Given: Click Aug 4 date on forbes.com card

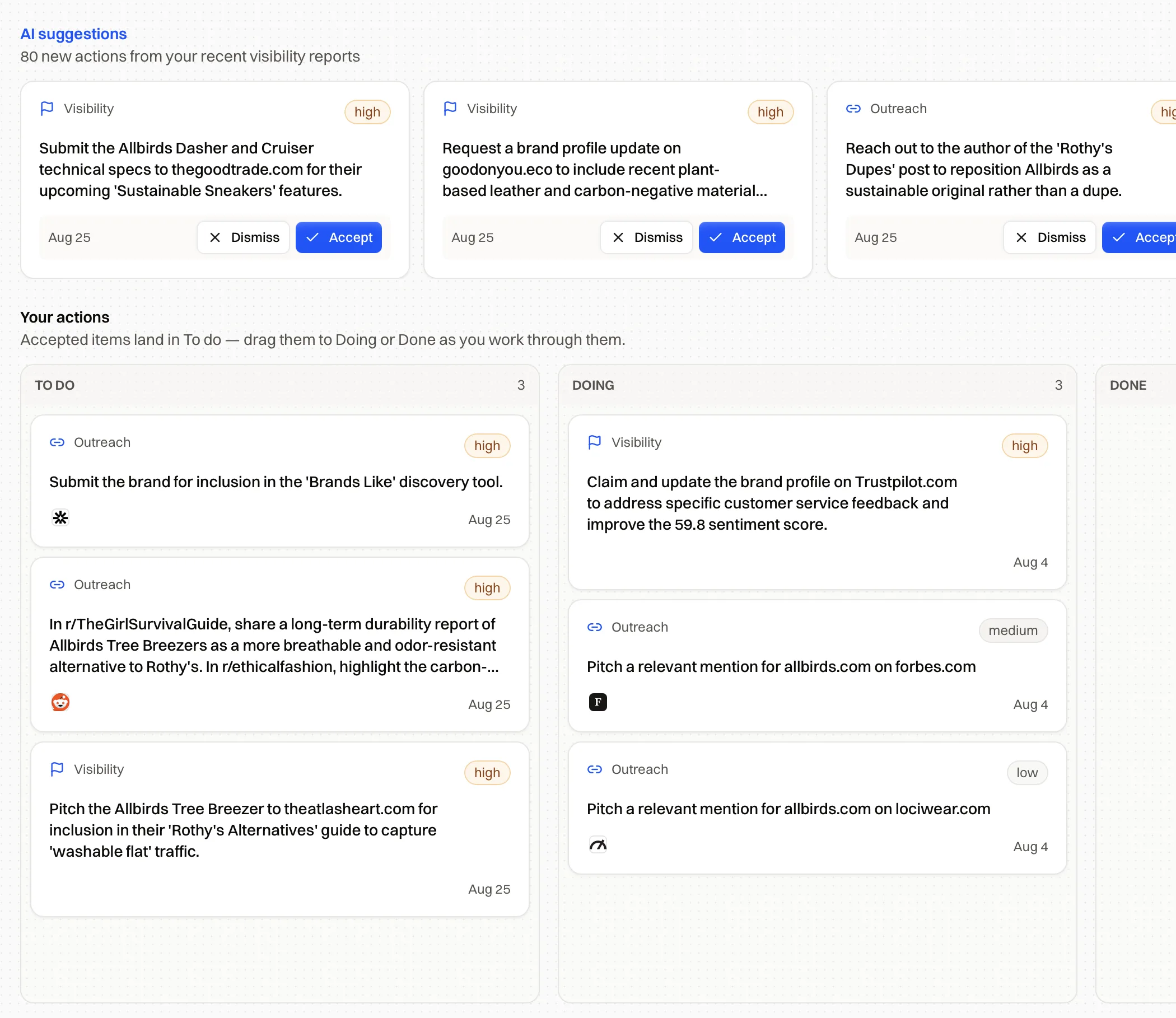Looking at the screenshot, I should point(1030,704).
